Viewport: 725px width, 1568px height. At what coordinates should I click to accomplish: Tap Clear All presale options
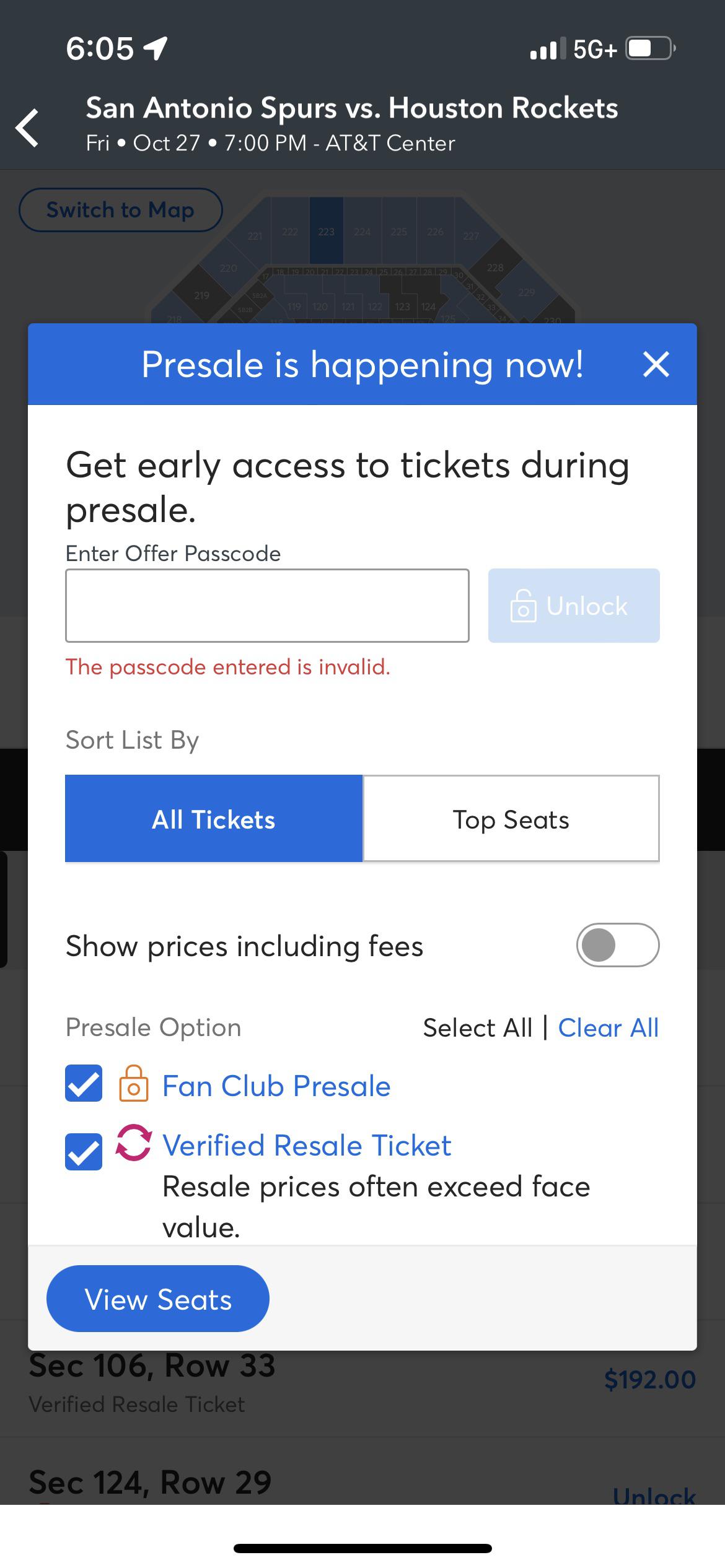tap(608, 1028)
